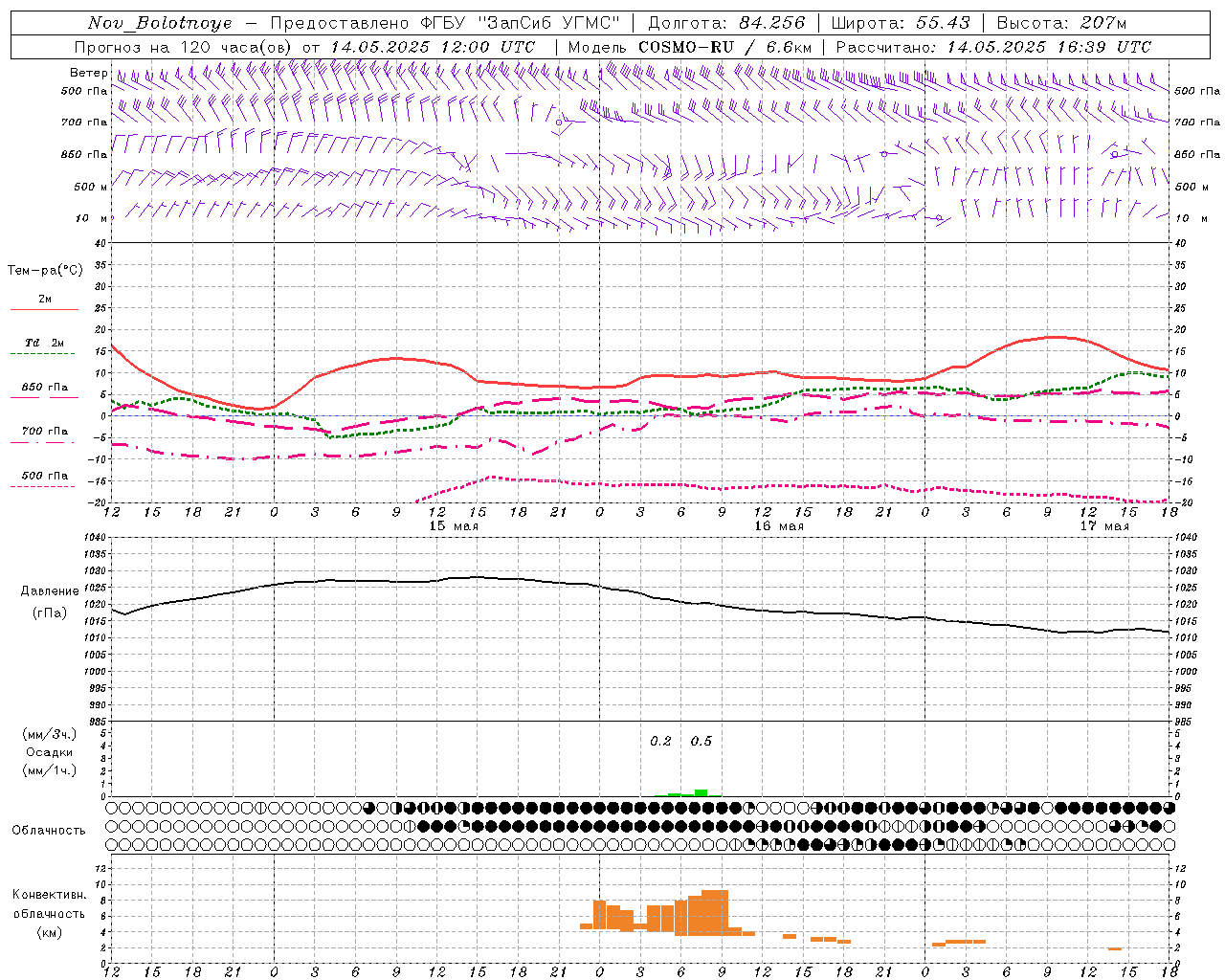
Task: Click the (мм/1ч.) precipitation unit label
Action: pyautogui.click(x=50, y=770)
